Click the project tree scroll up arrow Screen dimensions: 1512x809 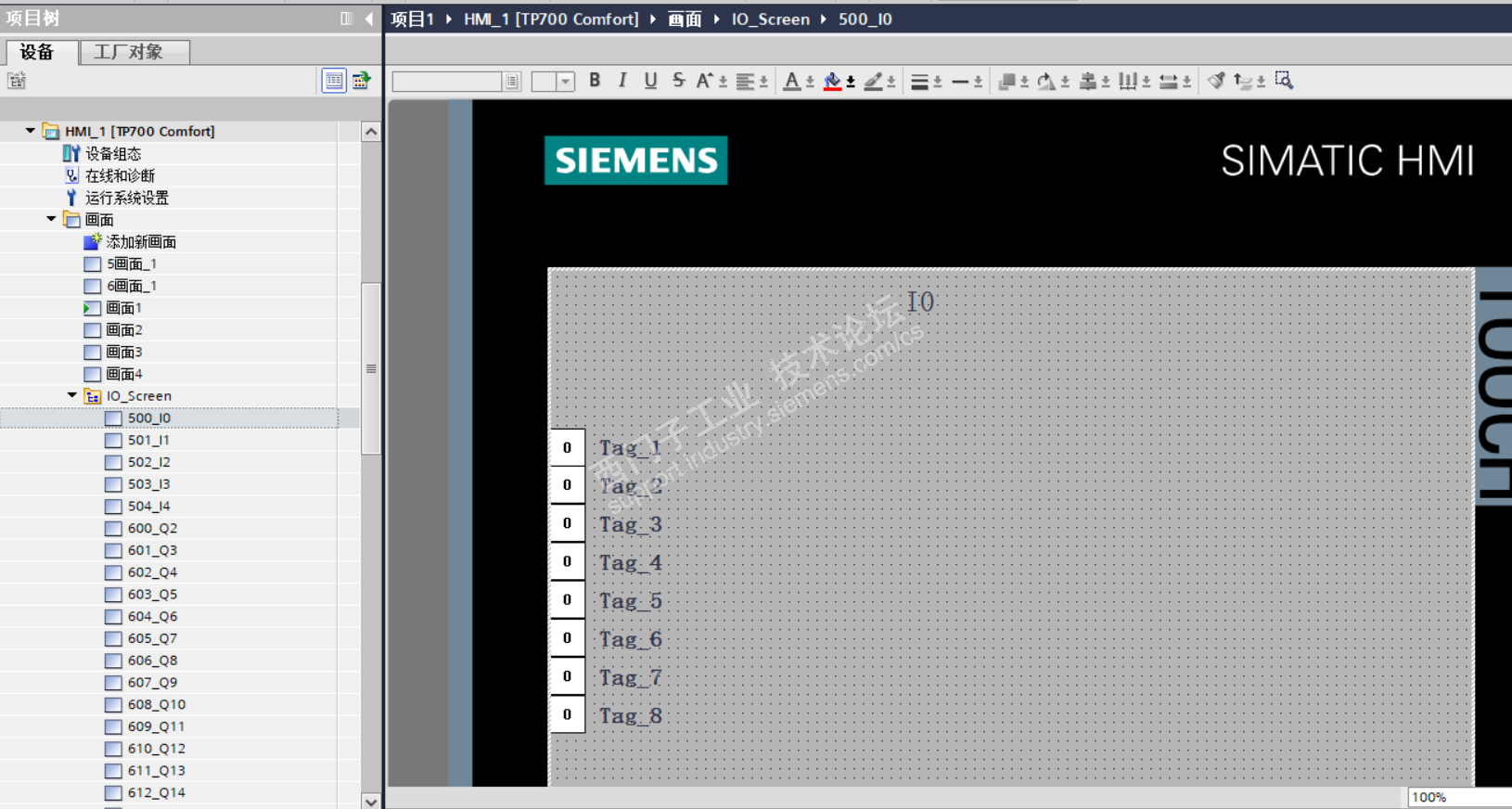[371, 132]
